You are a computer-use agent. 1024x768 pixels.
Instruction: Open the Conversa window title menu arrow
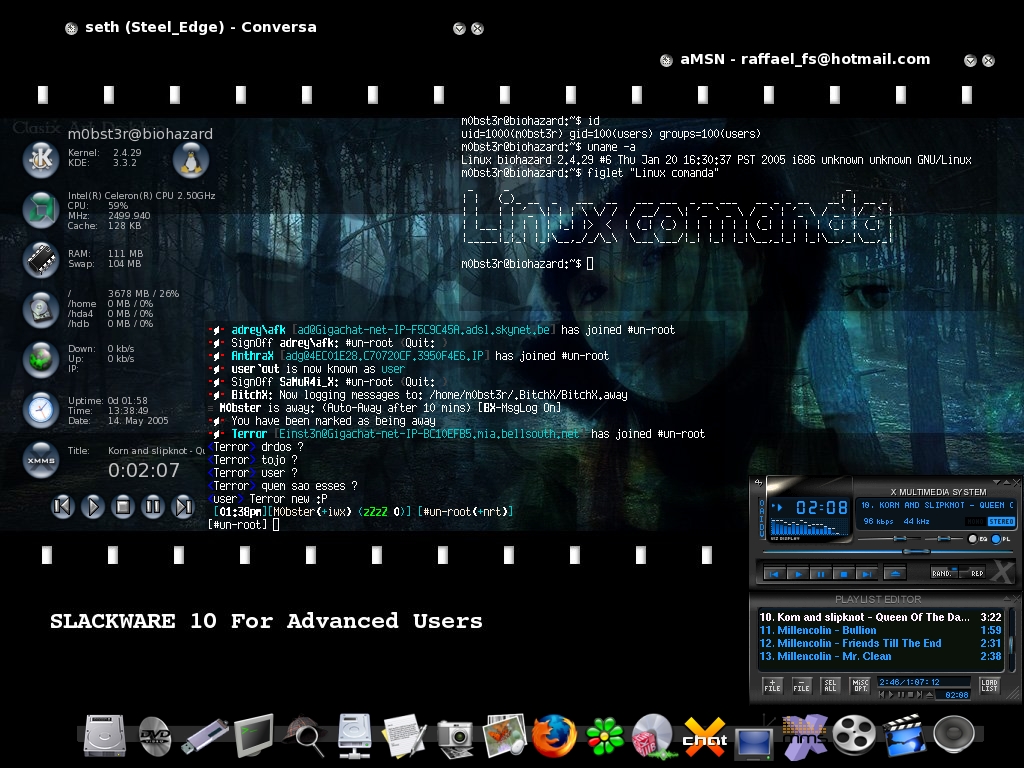point(459,28)
